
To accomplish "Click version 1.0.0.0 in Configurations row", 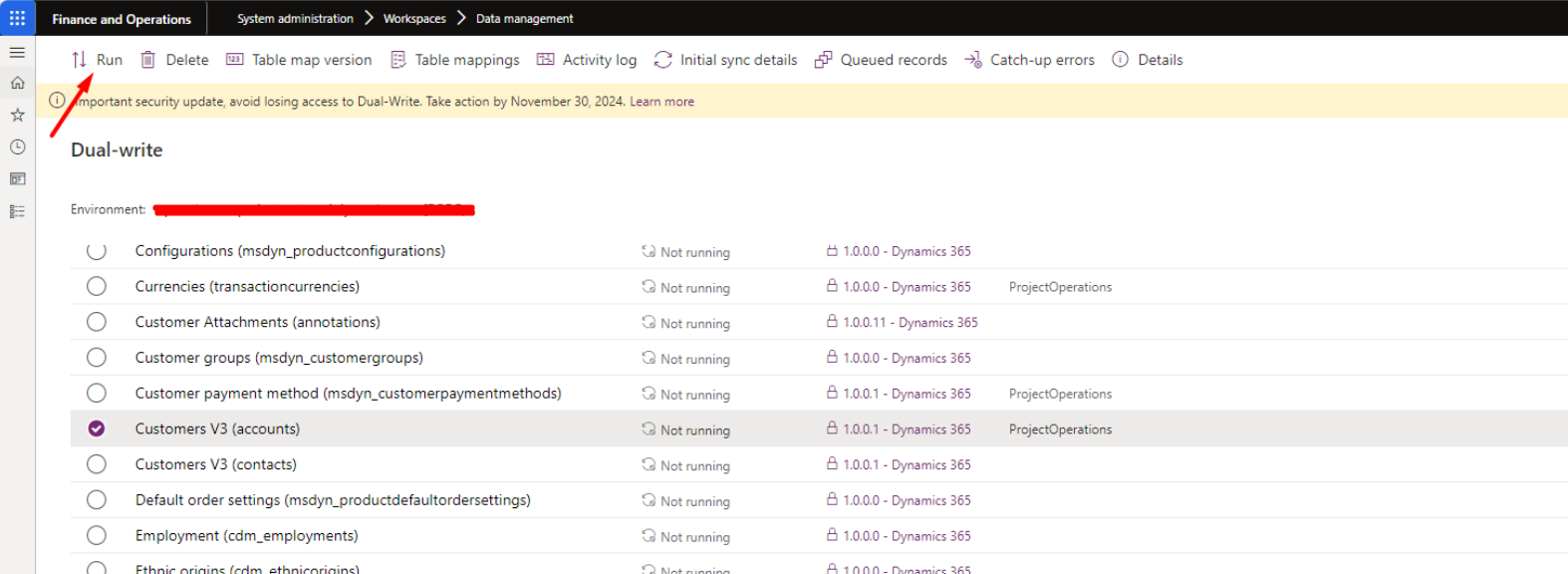I will click(907, 251).
